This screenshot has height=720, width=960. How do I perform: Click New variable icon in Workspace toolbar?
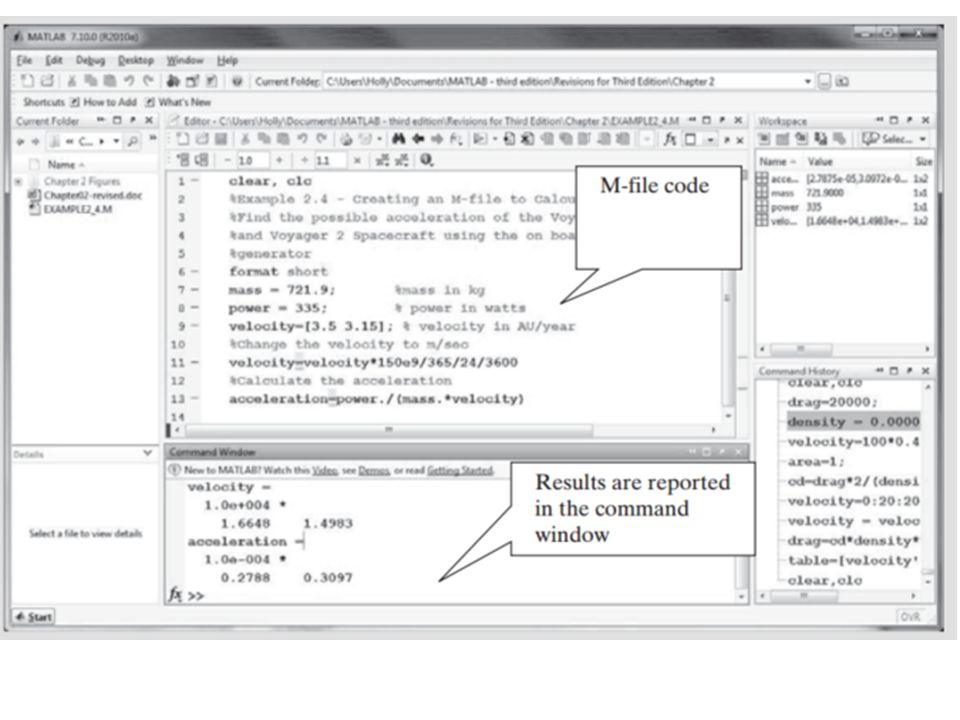tap(764, 140)
